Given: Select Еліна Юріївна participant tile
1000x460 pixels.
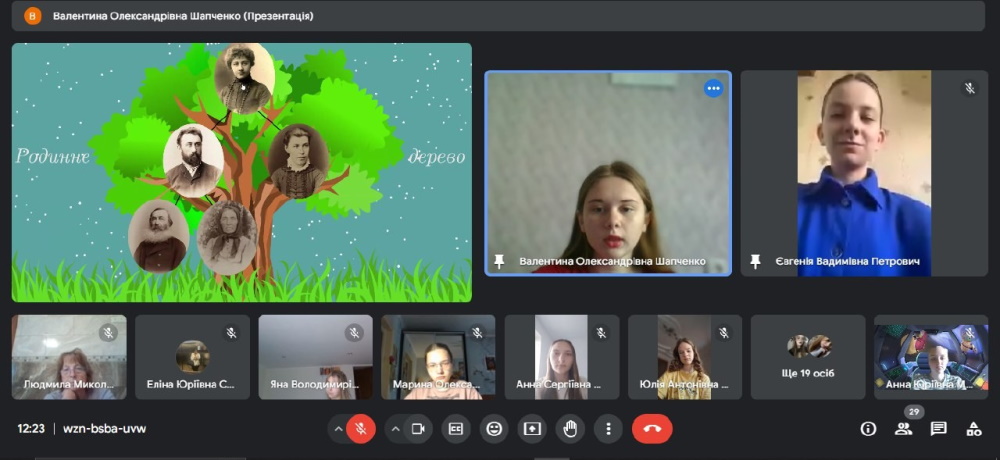Looking at the screenshot, I should [x=192, y=357].
